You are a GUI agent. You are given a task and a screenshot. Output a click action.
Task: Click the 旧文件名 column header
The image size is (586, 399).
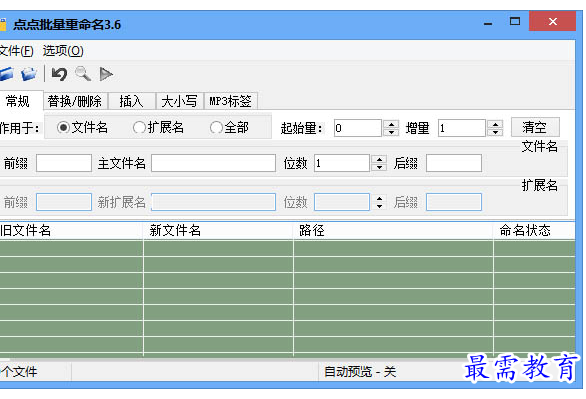(x=71, y=231)
